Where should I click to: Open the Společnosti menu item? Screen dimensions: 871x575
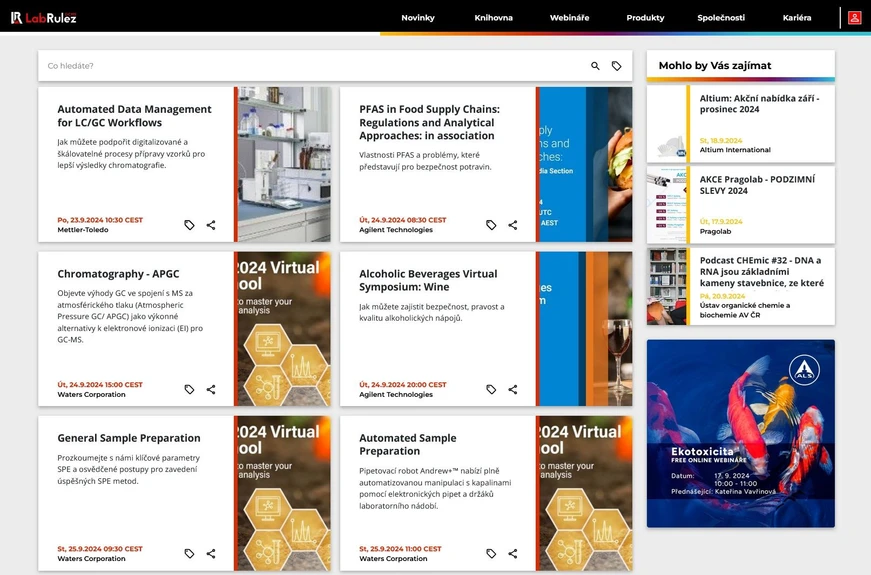coord(721,18)
